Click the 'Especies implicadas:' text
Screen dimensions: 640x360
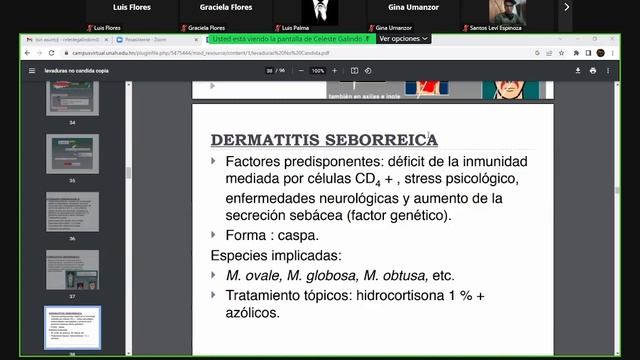(276, 256)
